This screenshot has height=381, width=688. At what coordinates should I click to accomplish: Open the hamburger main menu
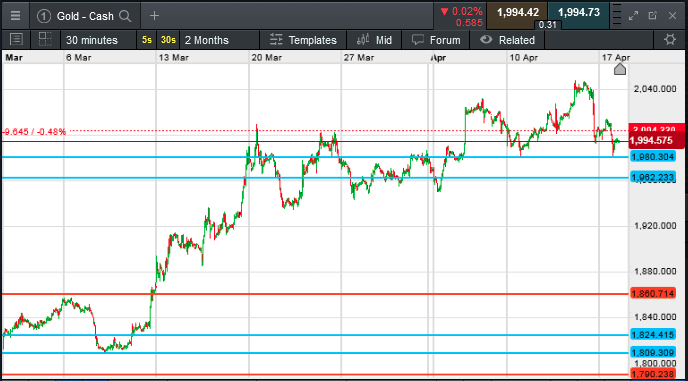tap(15, 16)
